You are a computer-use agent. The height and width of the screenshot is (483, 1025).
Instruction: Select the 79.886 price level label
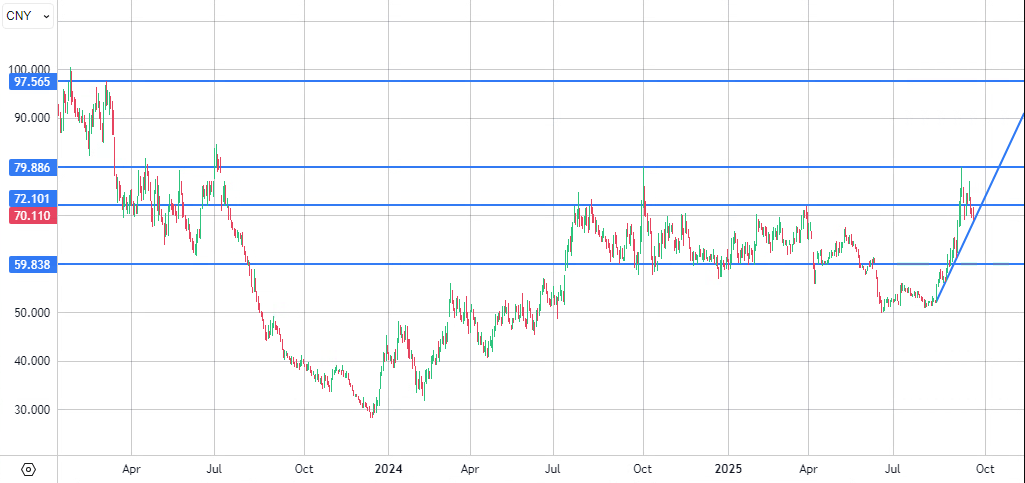(32, 167)
